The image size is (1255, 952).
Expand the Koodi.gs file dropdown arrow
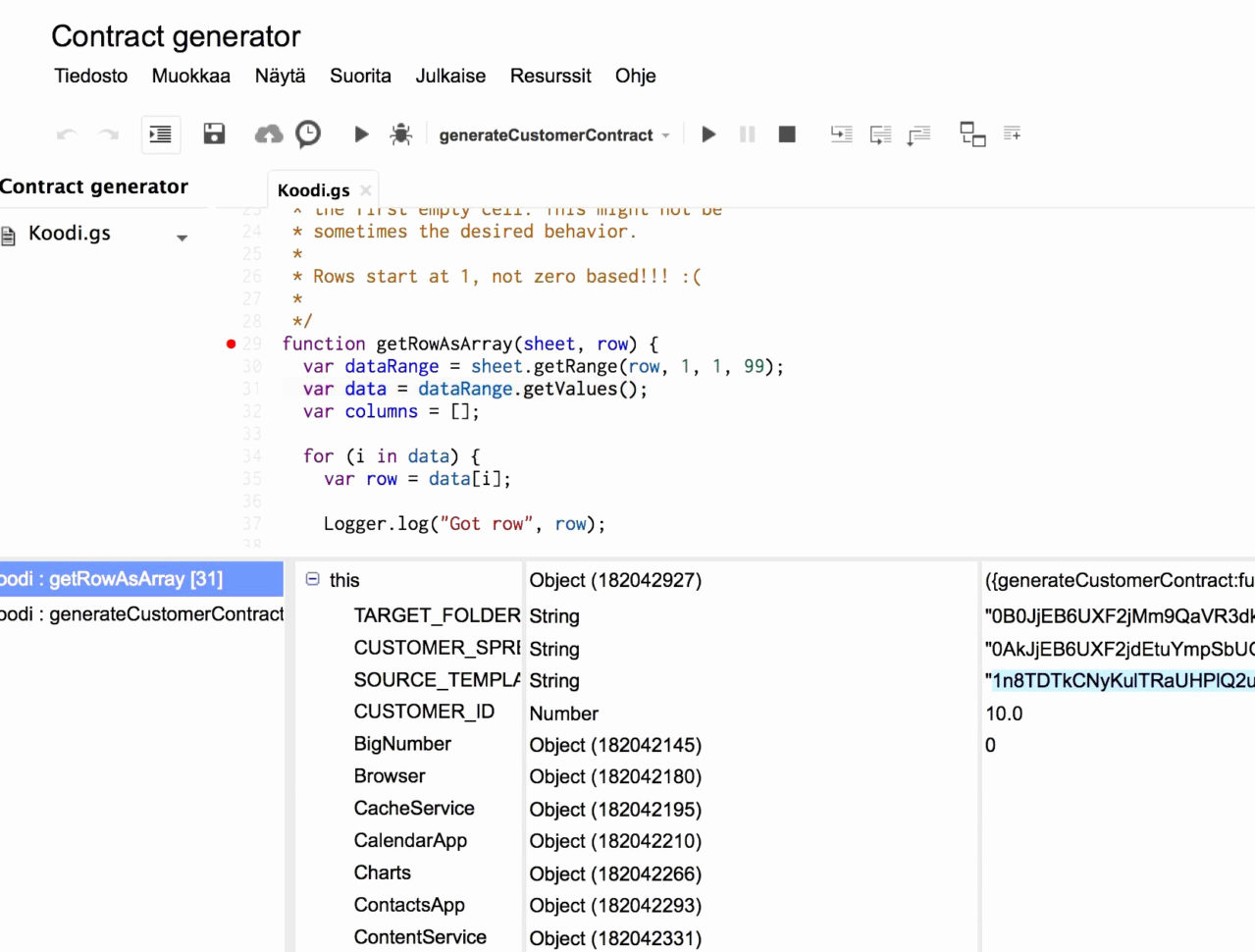click(x=182, y=236)
